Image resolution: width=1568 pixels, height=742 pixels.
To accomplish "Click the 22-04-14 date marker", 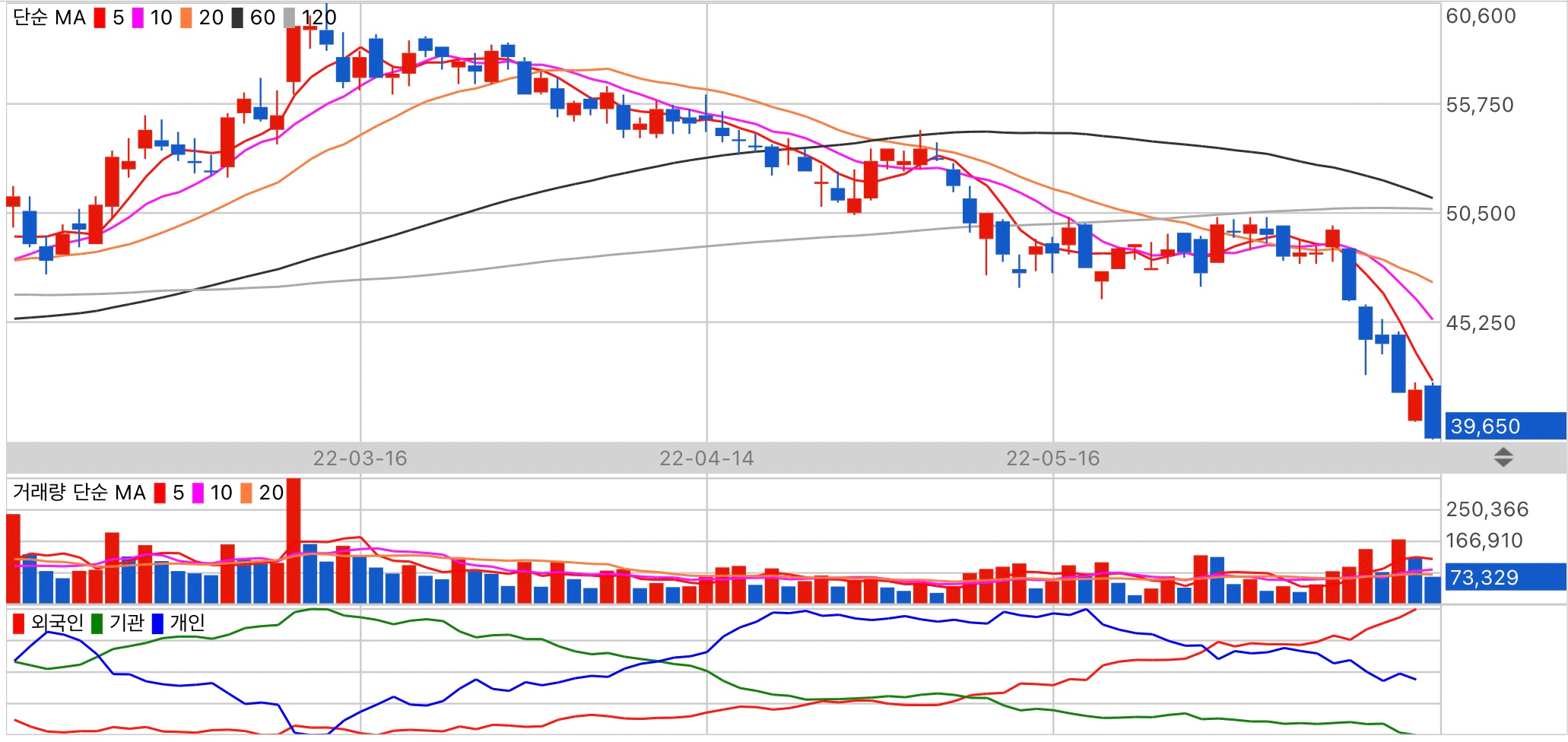I will (x=706, y=458).
